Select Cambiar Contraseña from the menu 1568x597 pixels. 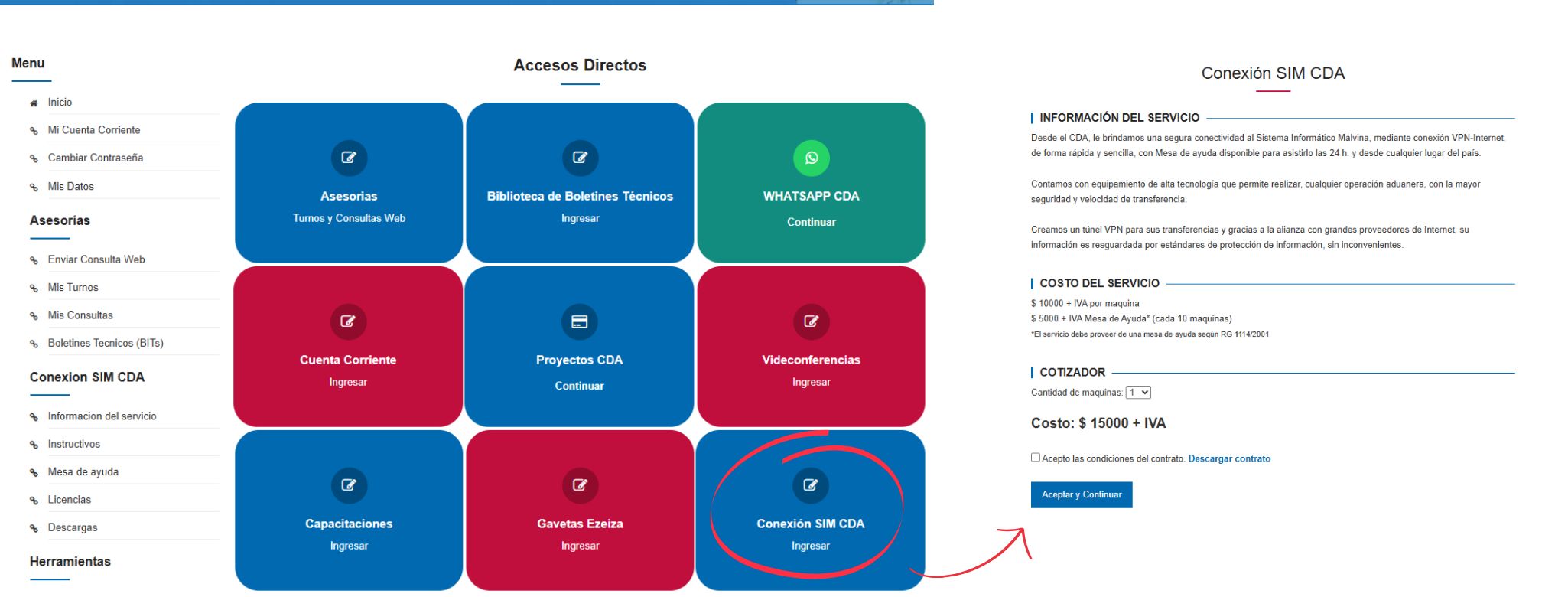coord(96,158)
